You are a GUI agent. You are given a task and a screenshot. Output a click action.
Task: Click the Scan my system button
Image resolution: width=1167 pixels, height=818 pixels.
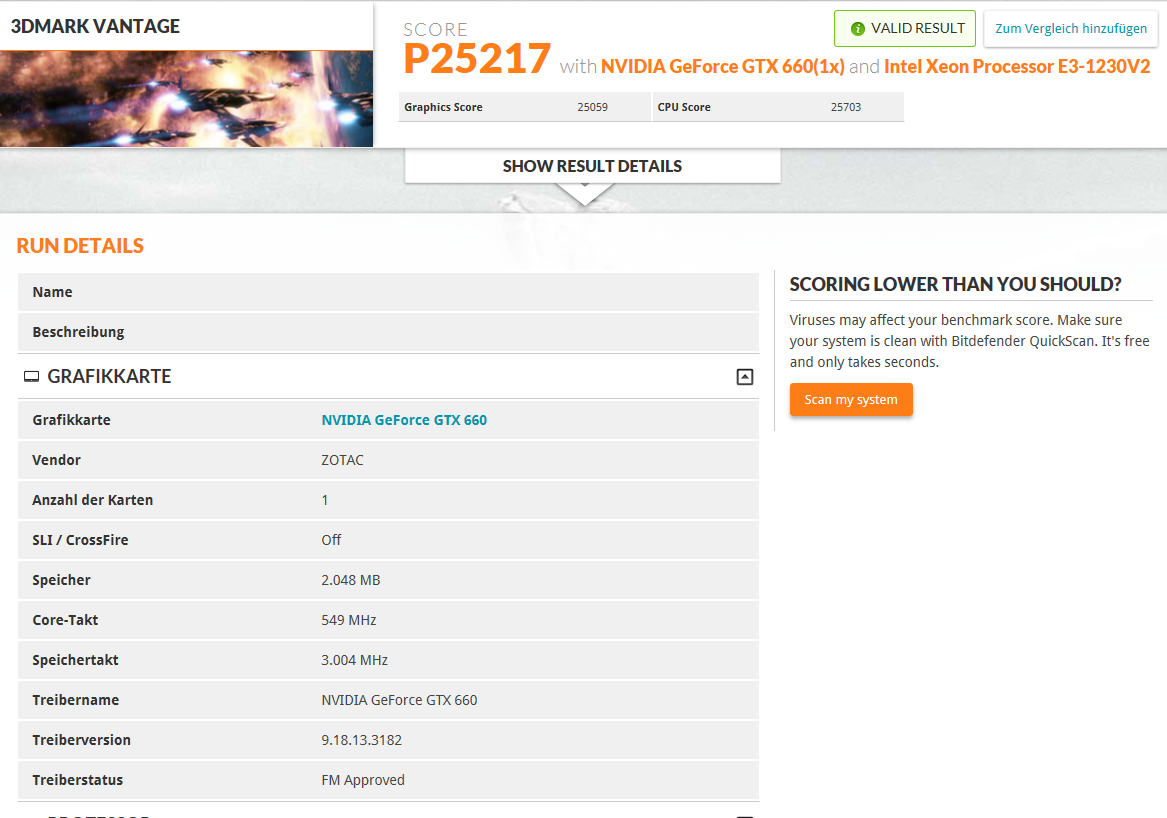[851, 400]
